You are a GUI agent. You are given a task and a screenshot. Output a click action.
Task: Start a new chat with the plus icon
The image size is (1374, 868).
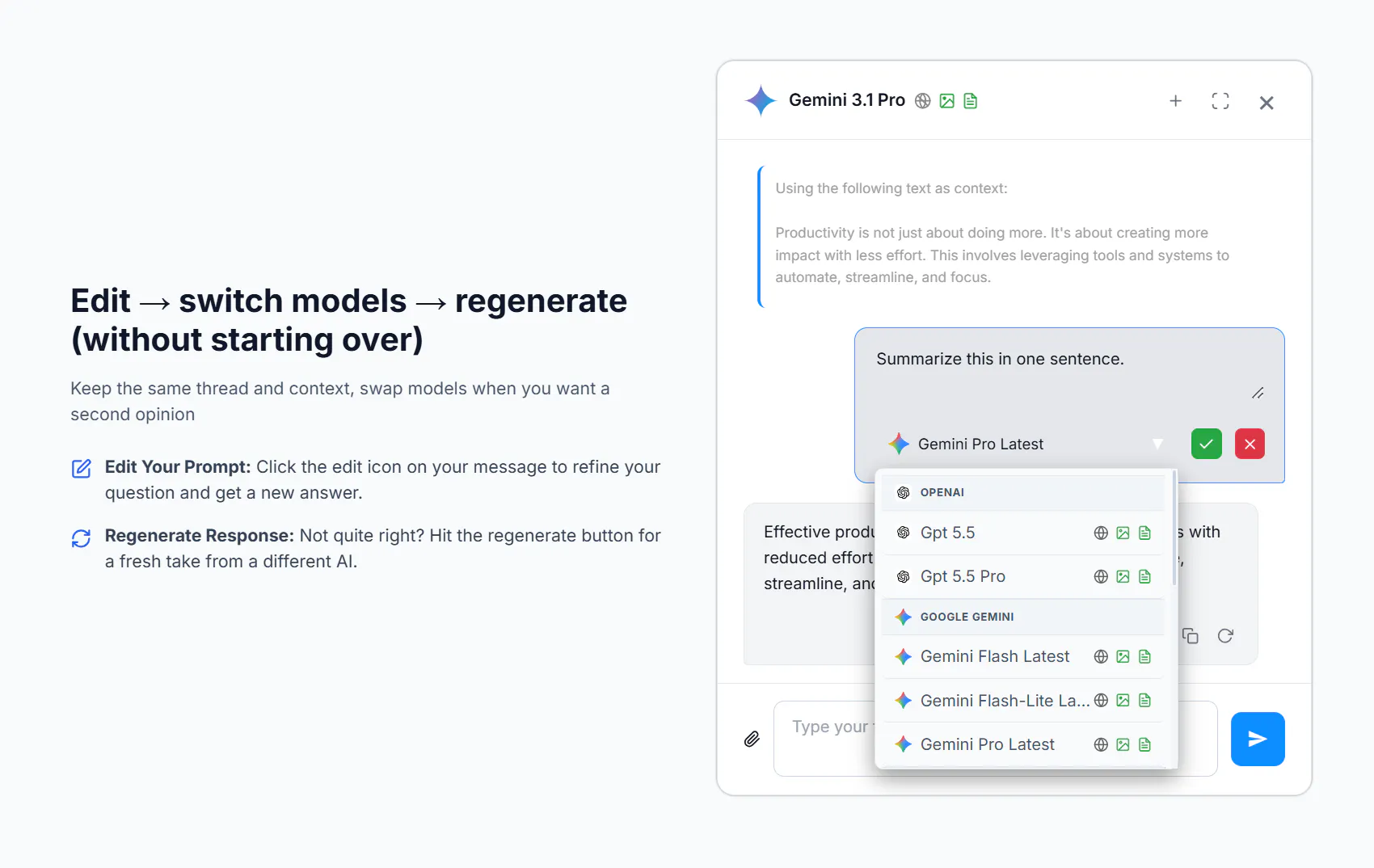[1176, 101]
